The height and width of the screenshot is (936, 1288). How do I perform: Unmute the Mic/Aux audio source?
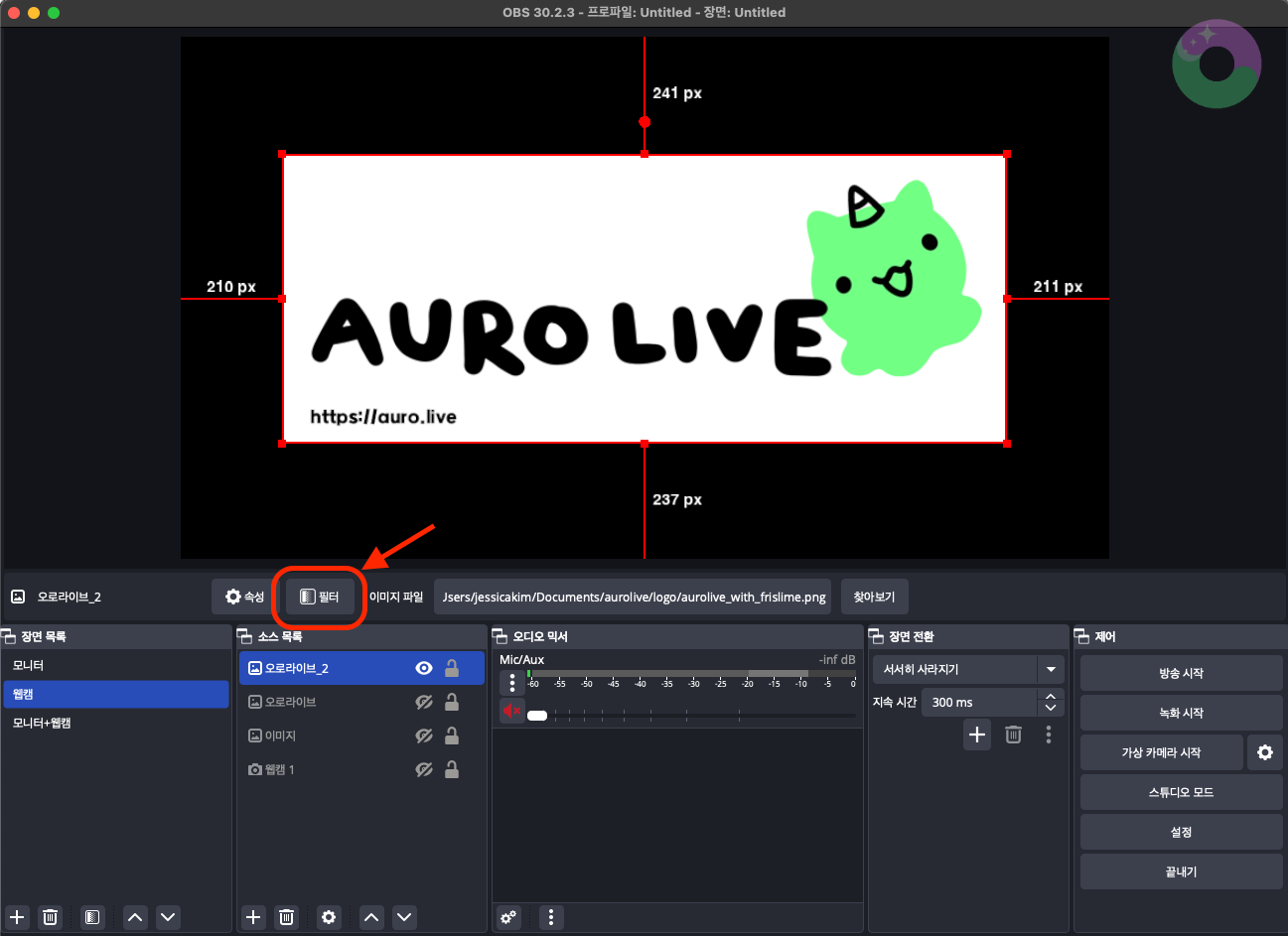[x=512, y=711]
